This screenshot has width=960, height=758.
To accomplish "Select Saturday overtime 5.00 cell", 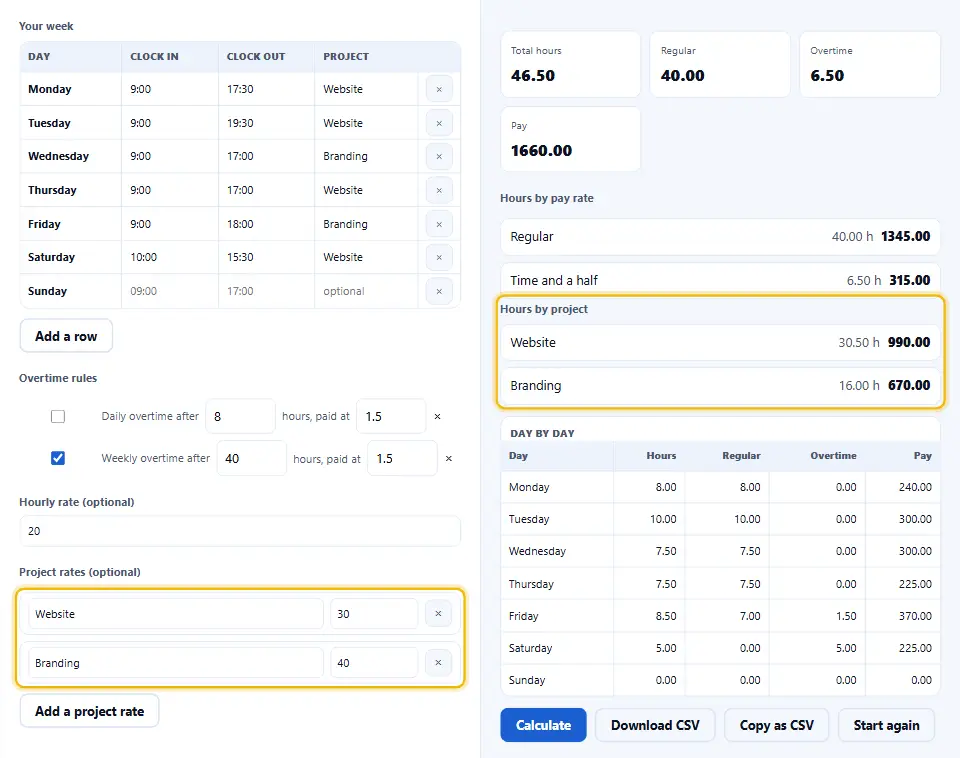I will click(817, 648).
